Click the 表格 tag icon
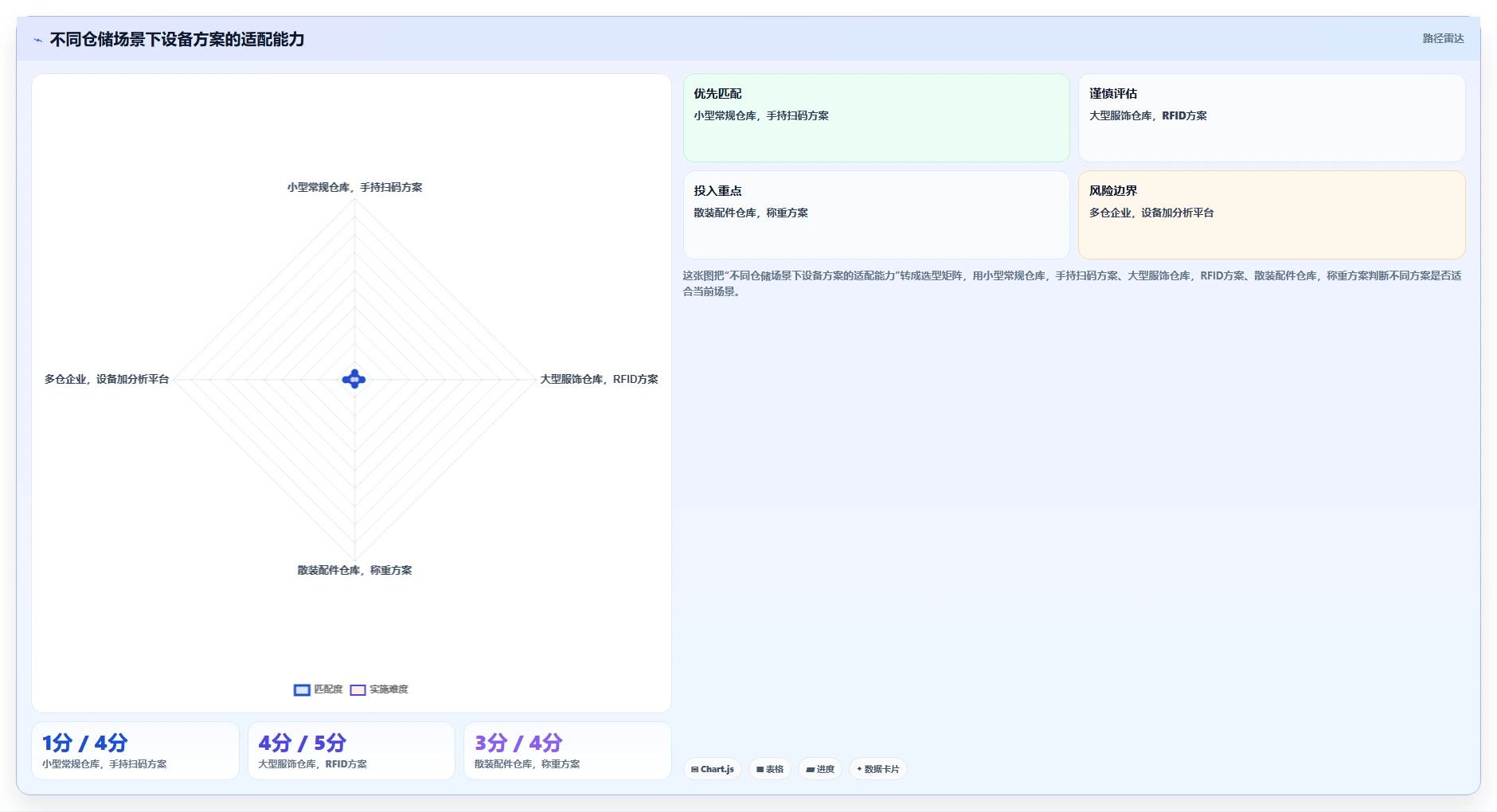Viewport: 1497px width, 812px height. (760, 770)
